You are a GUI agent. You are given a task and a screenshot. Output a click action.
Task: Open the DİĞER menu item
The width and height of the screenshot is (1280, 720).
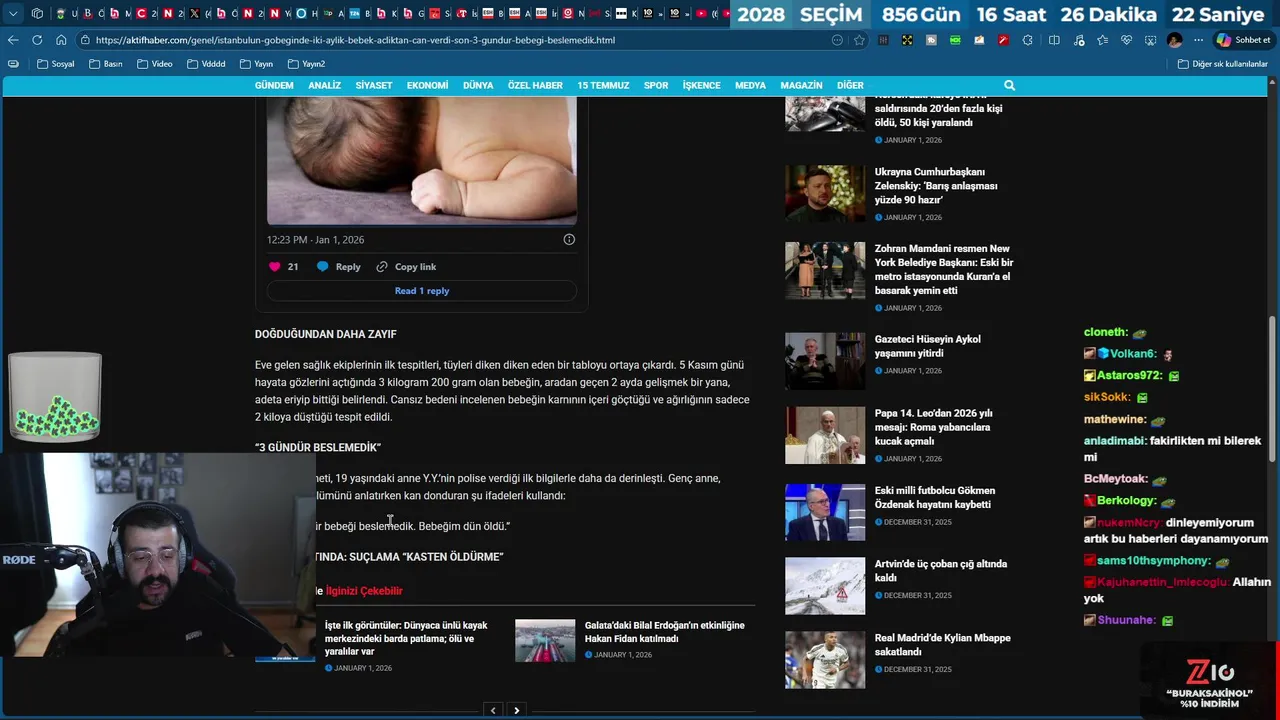[850, 86]
